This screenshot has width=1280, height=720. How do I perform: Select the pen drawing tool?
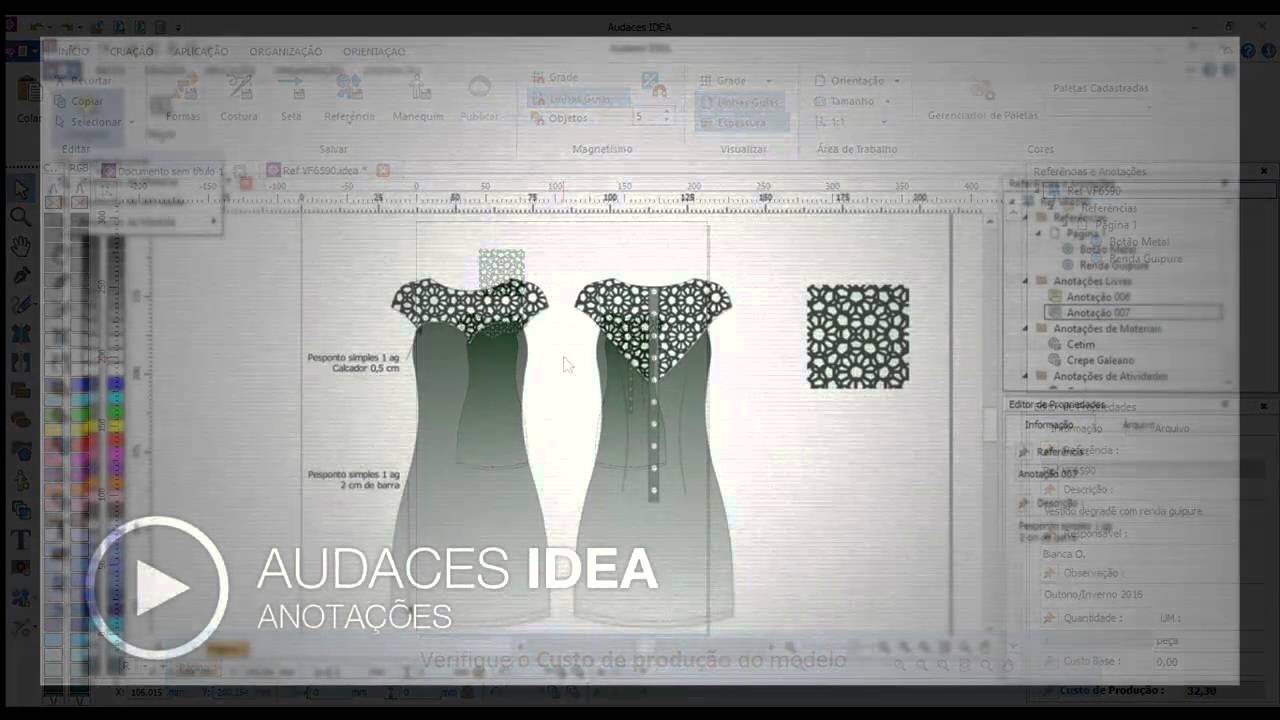[x=21, y=274]
